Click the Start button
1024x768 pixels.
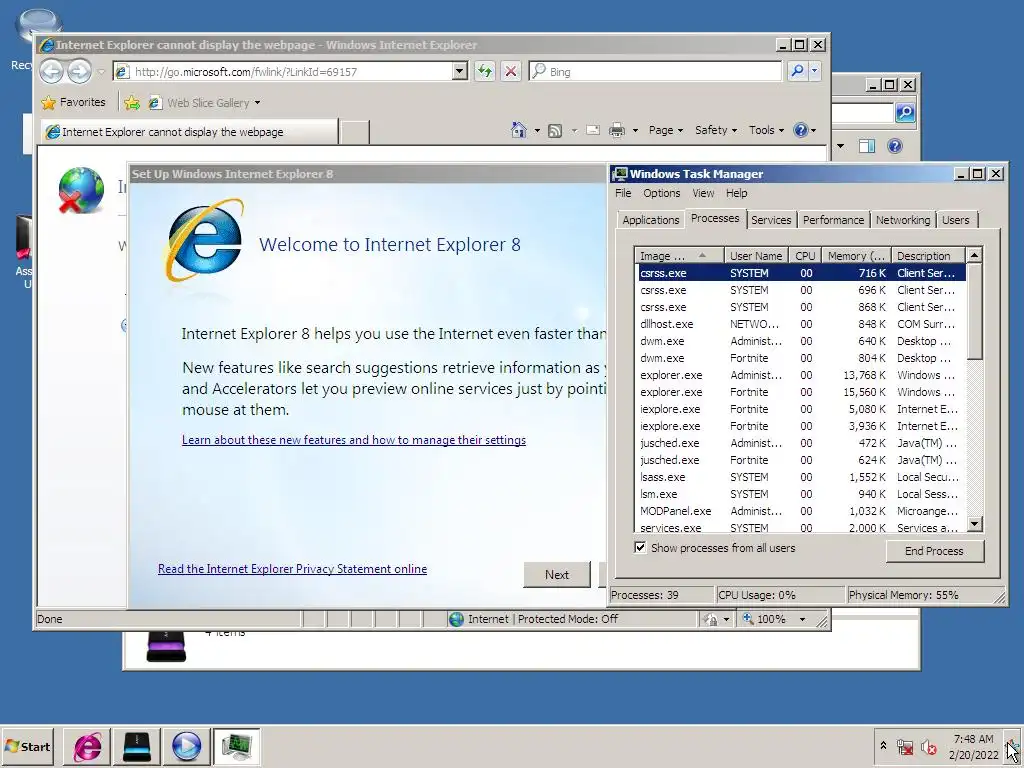point(28,746)
